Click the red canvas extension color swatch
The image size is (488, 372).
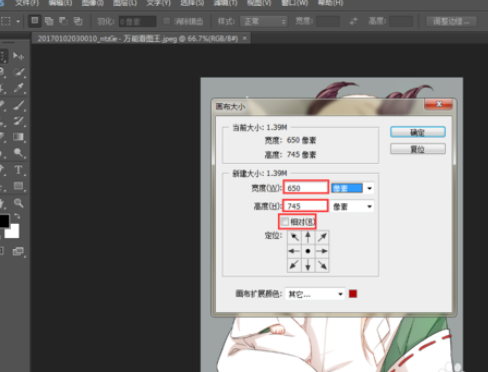tap(353, 294)
